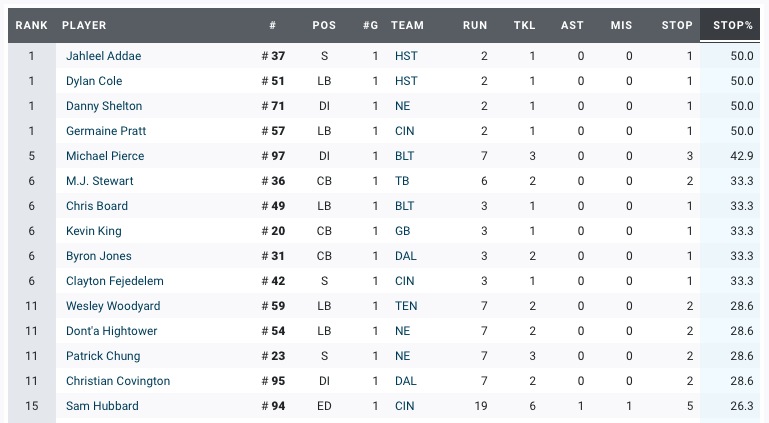Open Sam Hubbard's player page
Image resolution: width=769 pixels, height=423 pixels.
pos(102,406)
